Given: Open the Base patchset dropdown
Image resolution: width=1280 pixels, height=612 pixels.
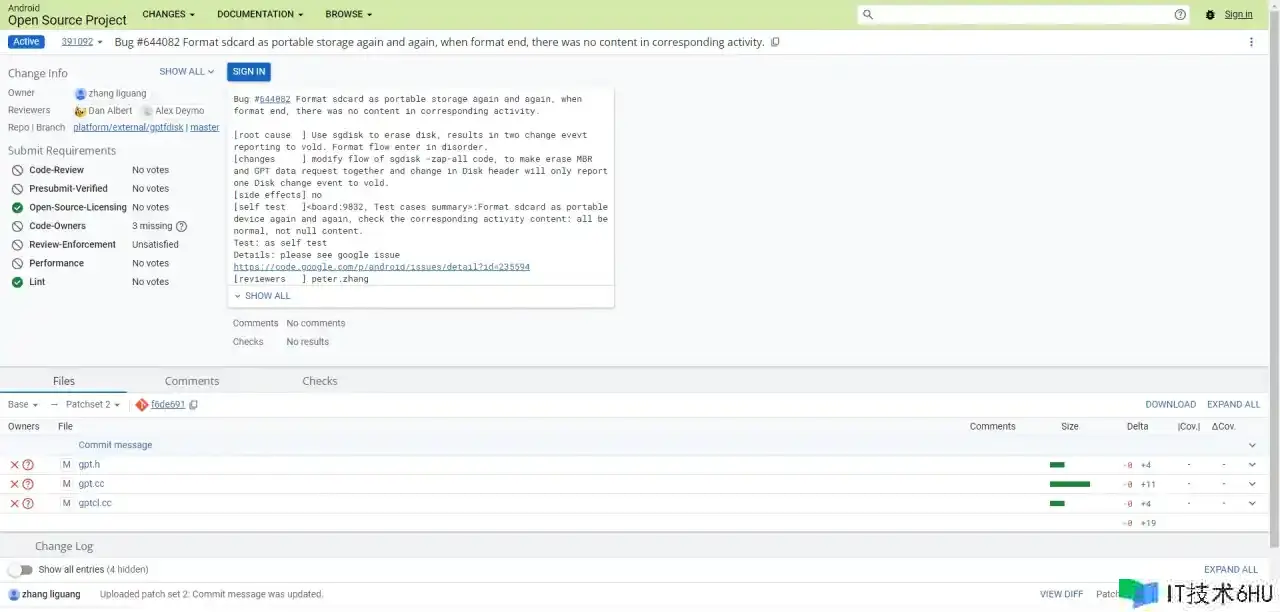Looking at the screenshot, I should 23,405.
